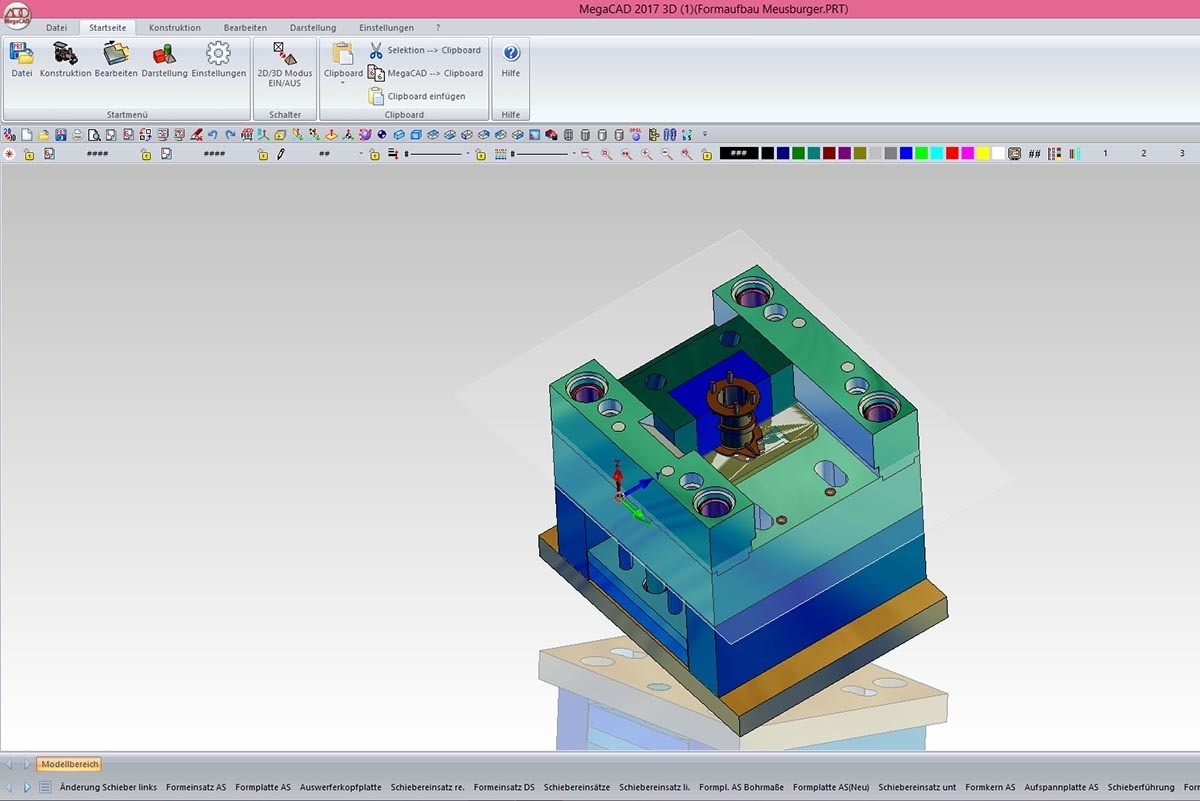Click the new document icon
The width and height of the screenshot is (1200, 801).
point(27,134)
